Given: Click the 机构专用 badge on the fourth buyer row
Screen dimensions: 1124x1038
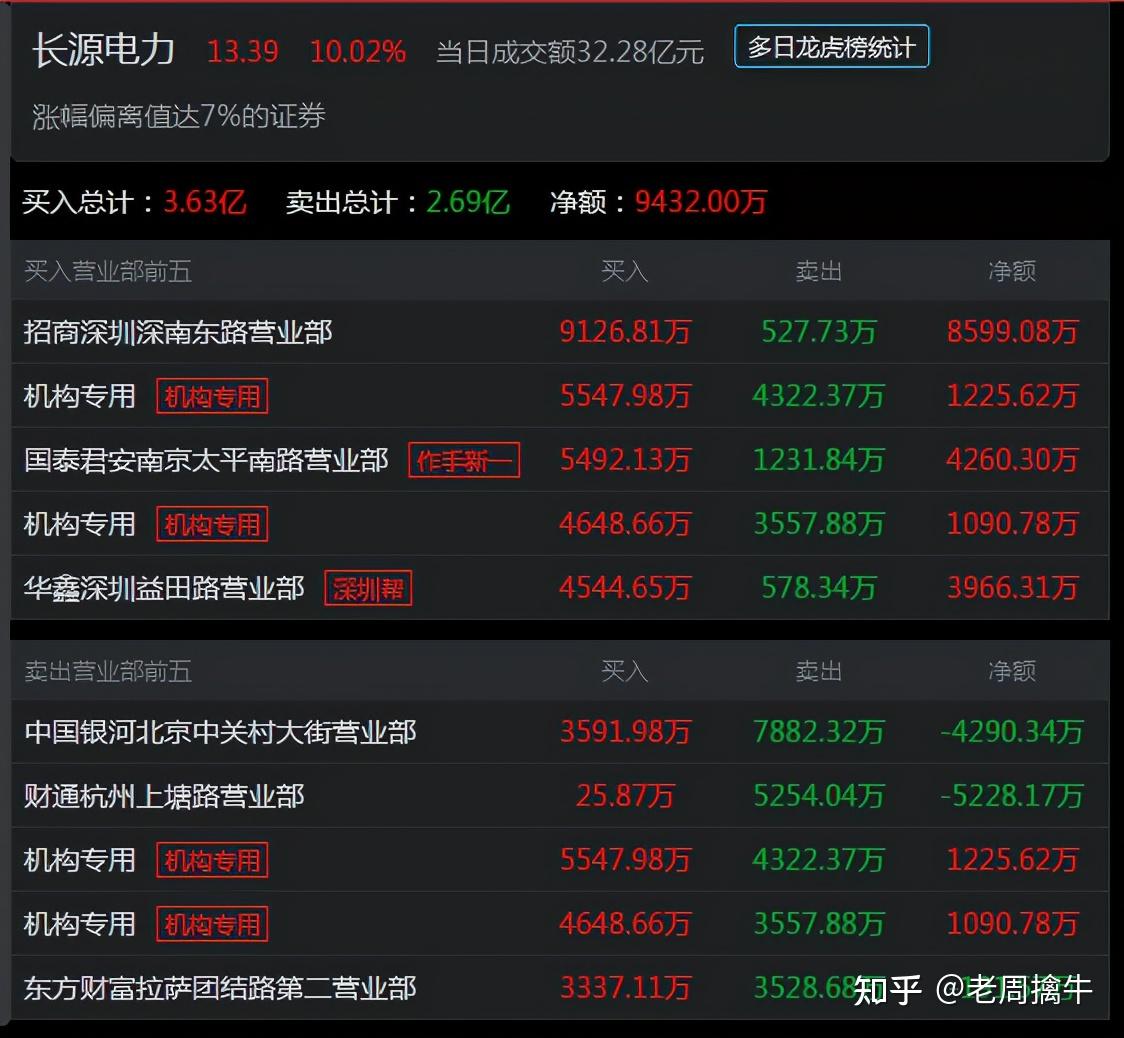Looking at the screenshot, I should [x=211, y=524].
